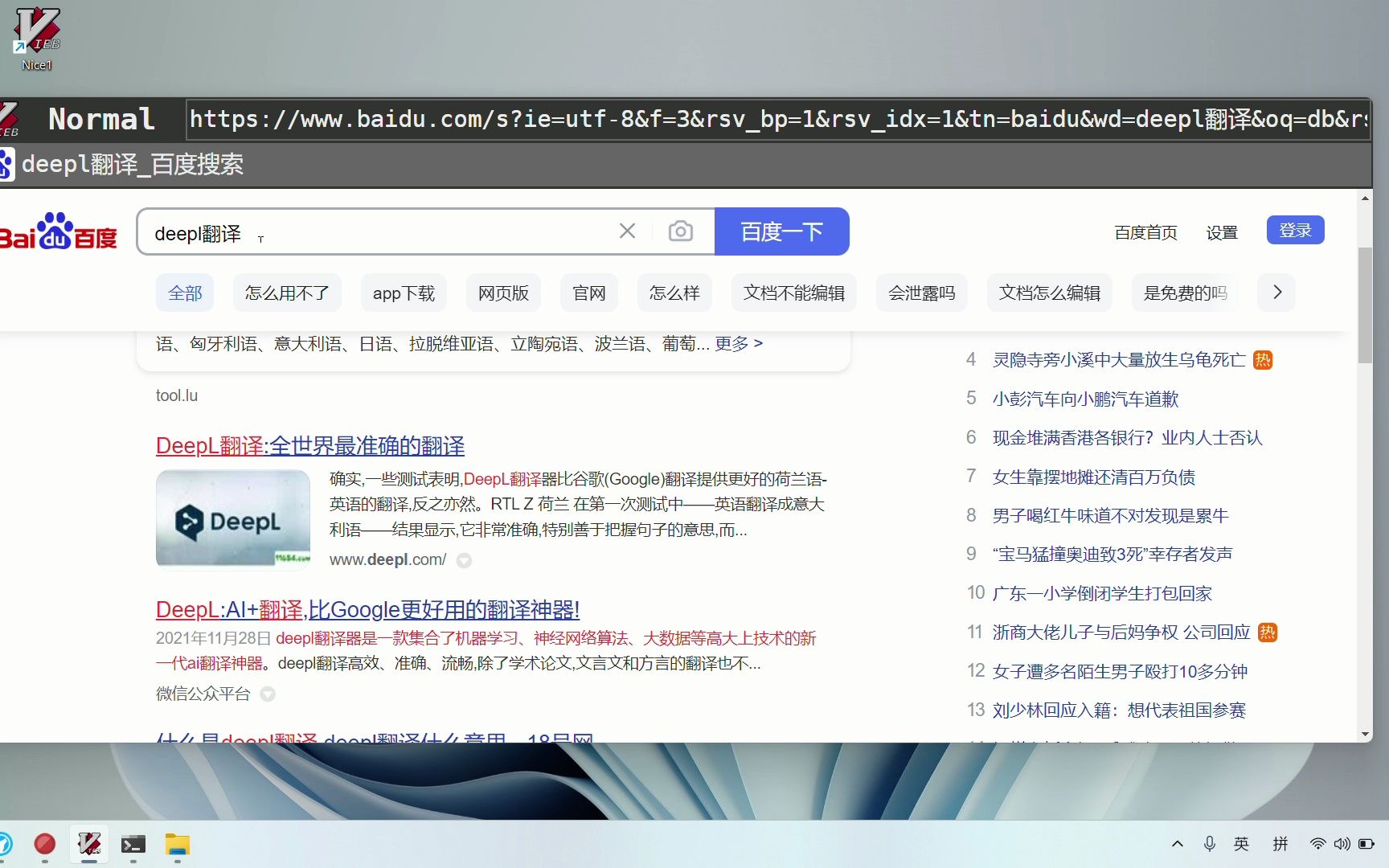Select the 文档不能编辑 filter tab
Viewport: 1389px width, 868px height.
[794, 293]
